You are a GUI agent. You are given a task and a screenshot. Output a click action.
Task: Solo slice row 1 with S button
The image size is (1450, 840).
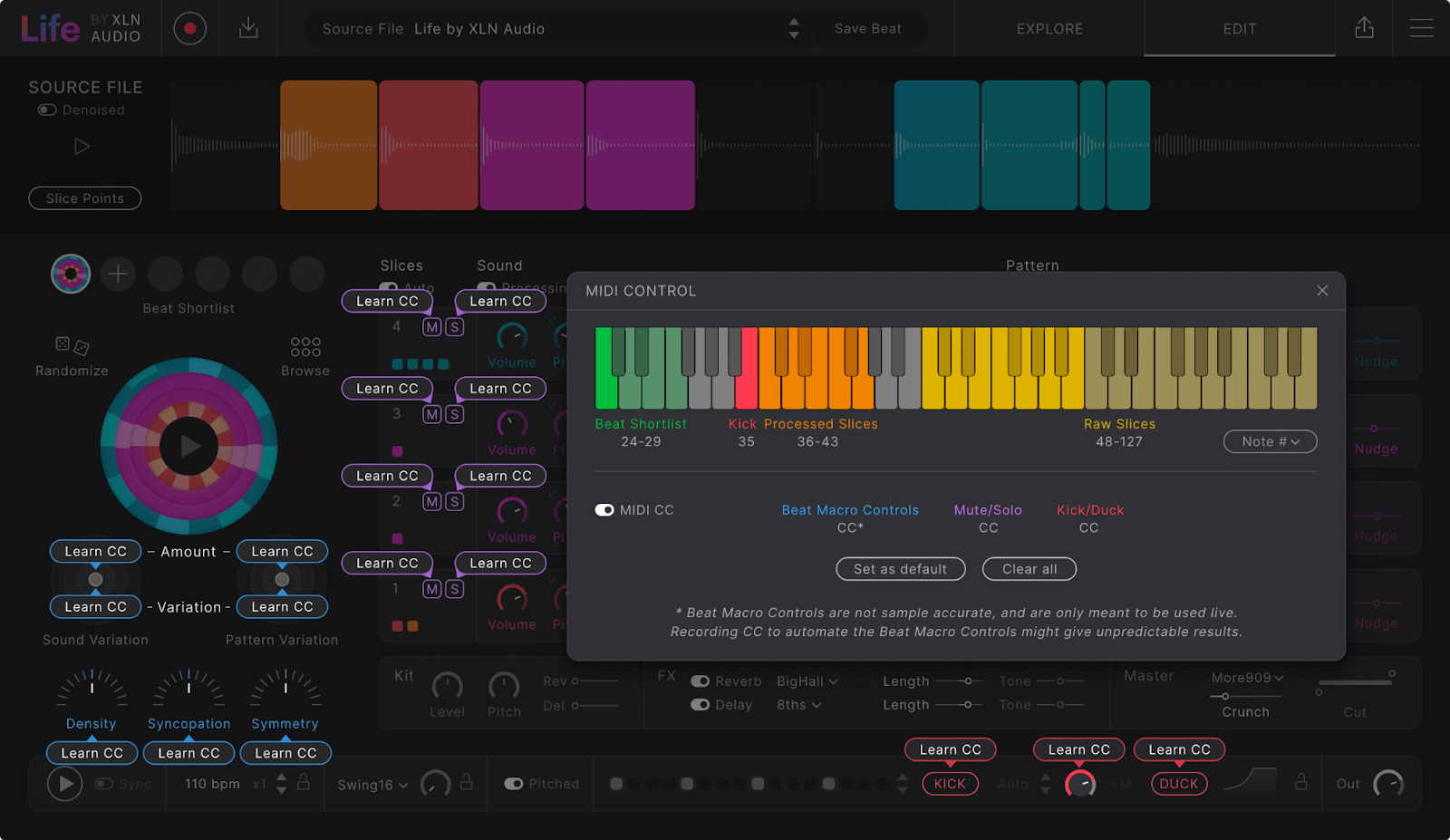[455, 589]
